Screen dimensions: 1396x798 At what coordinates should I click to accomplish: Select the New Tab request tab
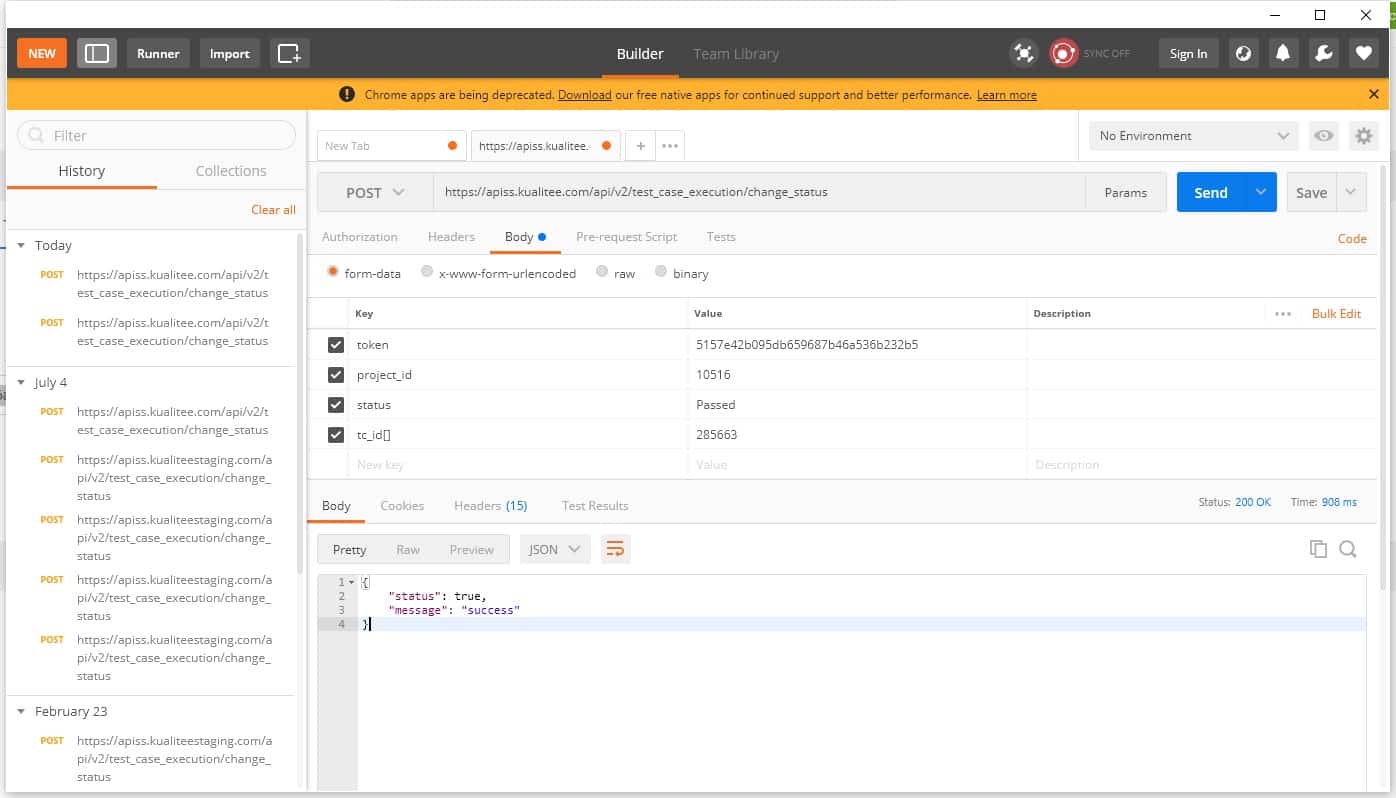coord(392,146)
